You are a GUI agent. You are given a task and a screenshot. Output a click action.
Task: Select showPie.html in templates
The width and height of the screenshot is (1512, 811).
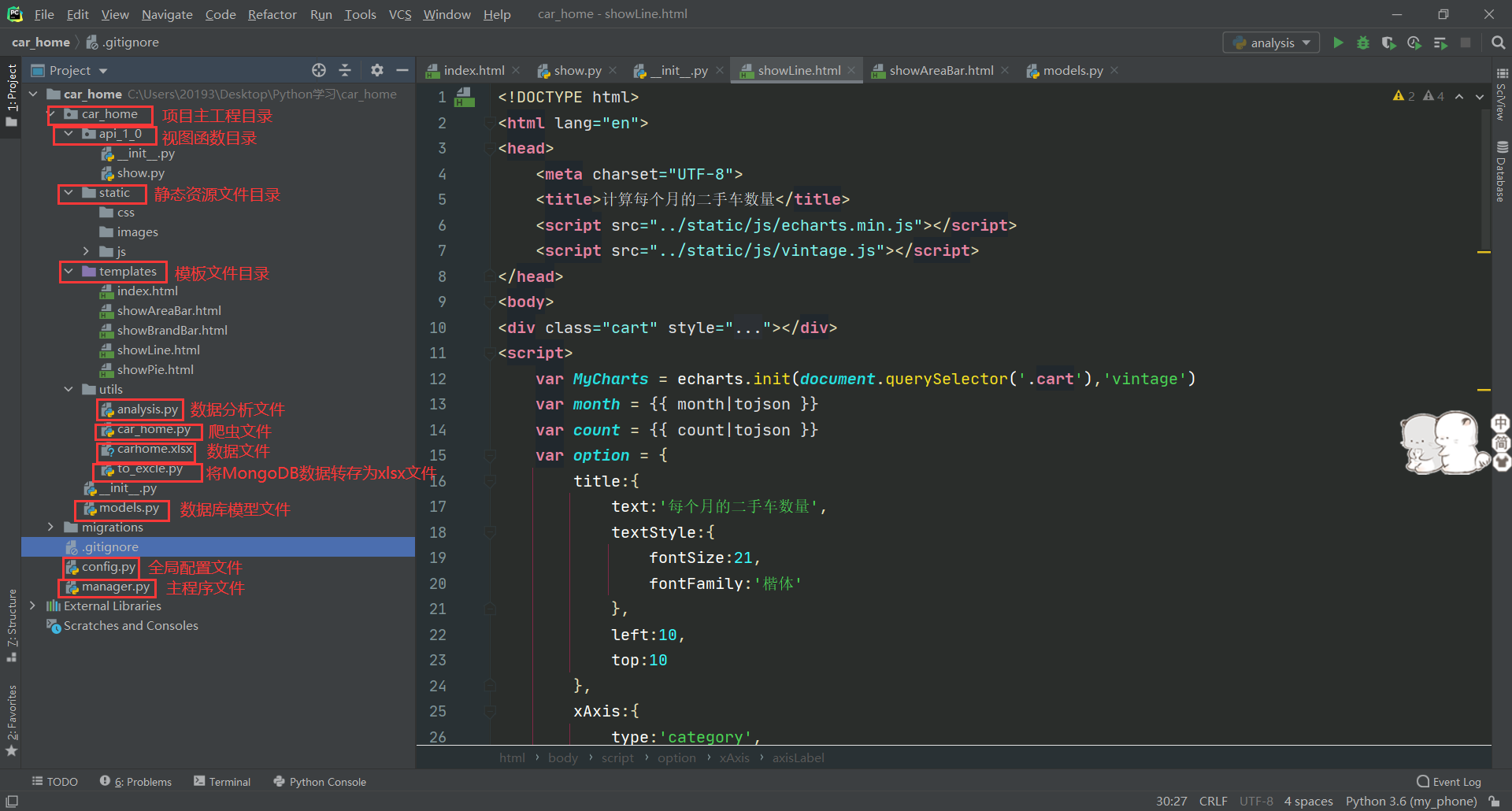pyautogui.click(x=155, y=369)
